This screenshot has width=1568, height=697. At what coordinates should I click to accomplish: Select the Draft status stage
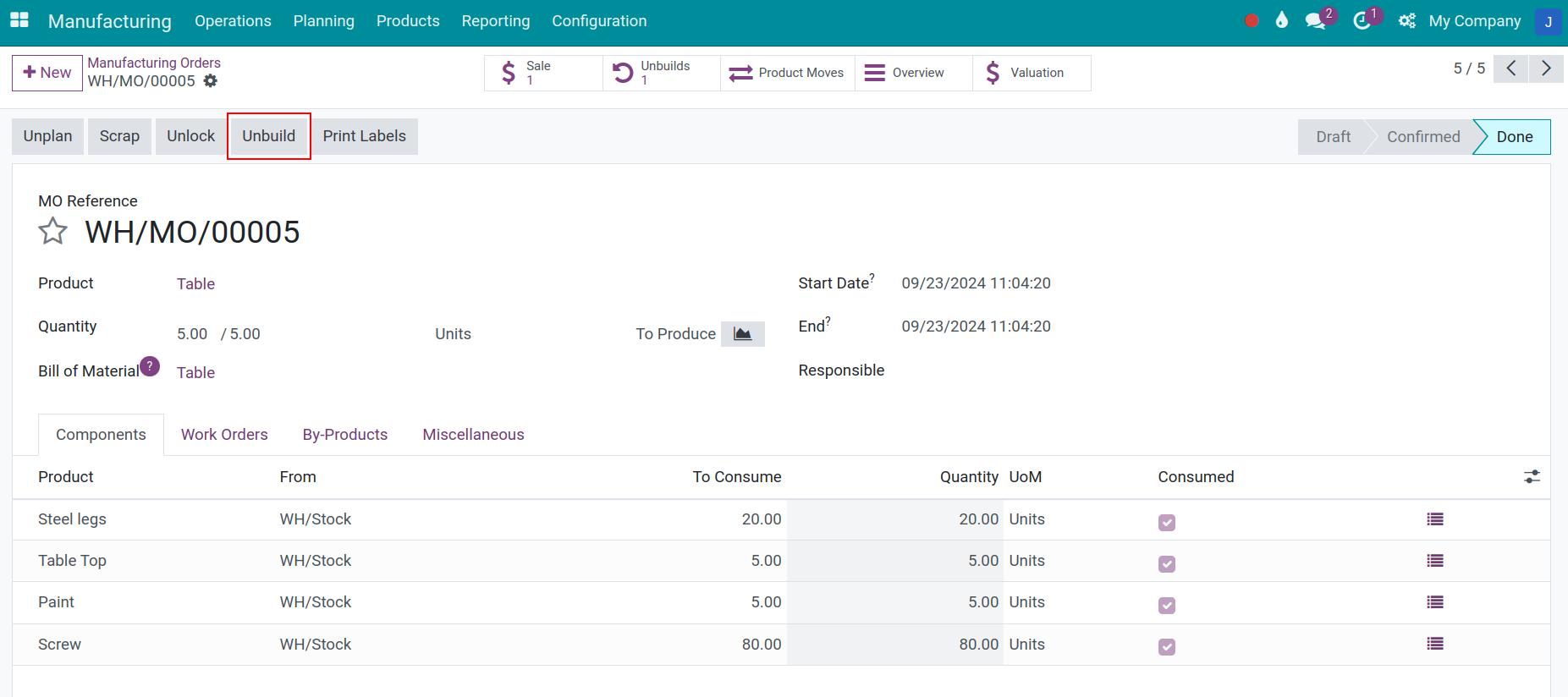(x=1333, y=137)
